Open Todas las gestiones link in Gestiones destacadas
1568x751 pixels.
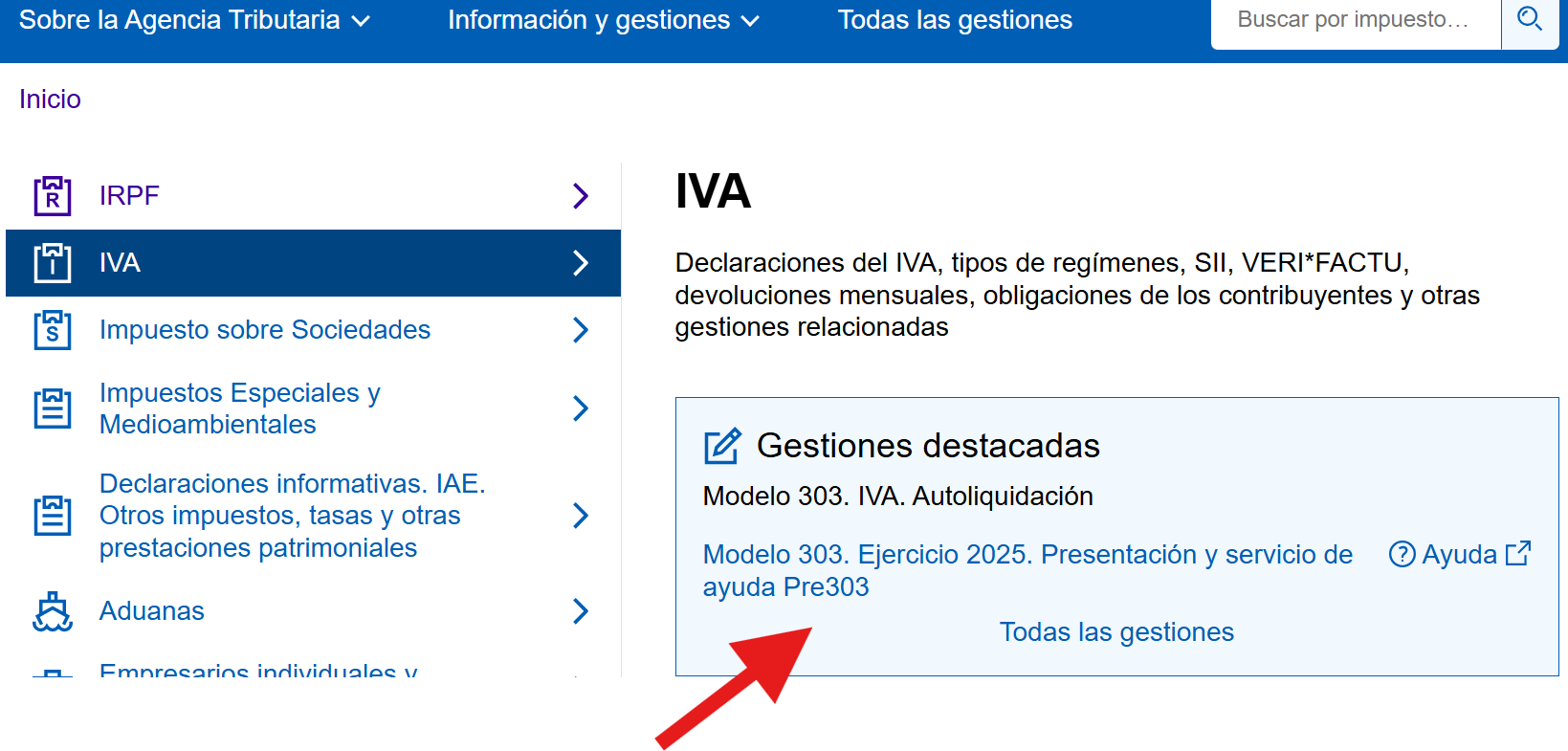click(1116, 632)
